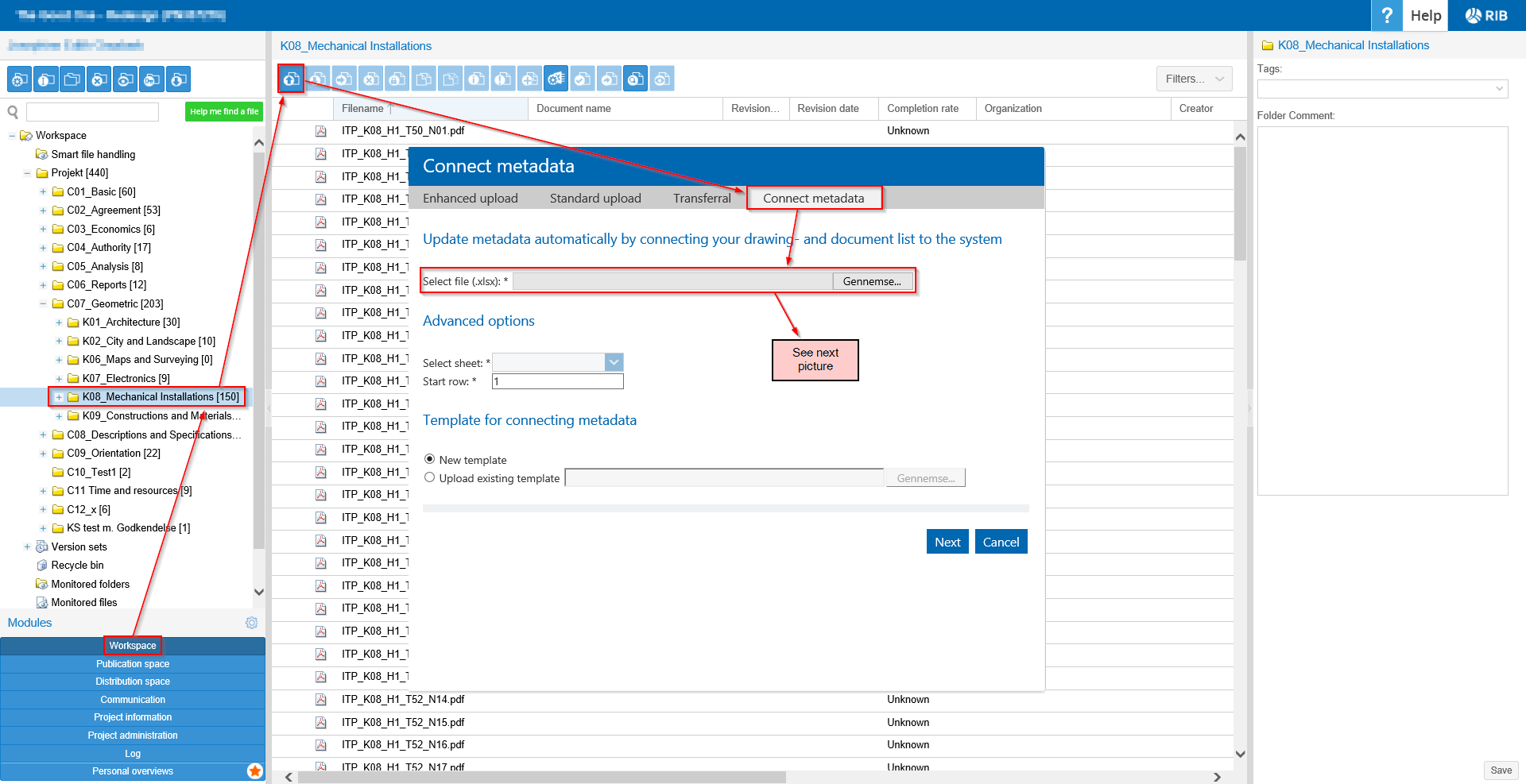Screen dimensions: 1526x784
Task: Click the file search magnifier toolbar icon
Action: pos(636,79)
